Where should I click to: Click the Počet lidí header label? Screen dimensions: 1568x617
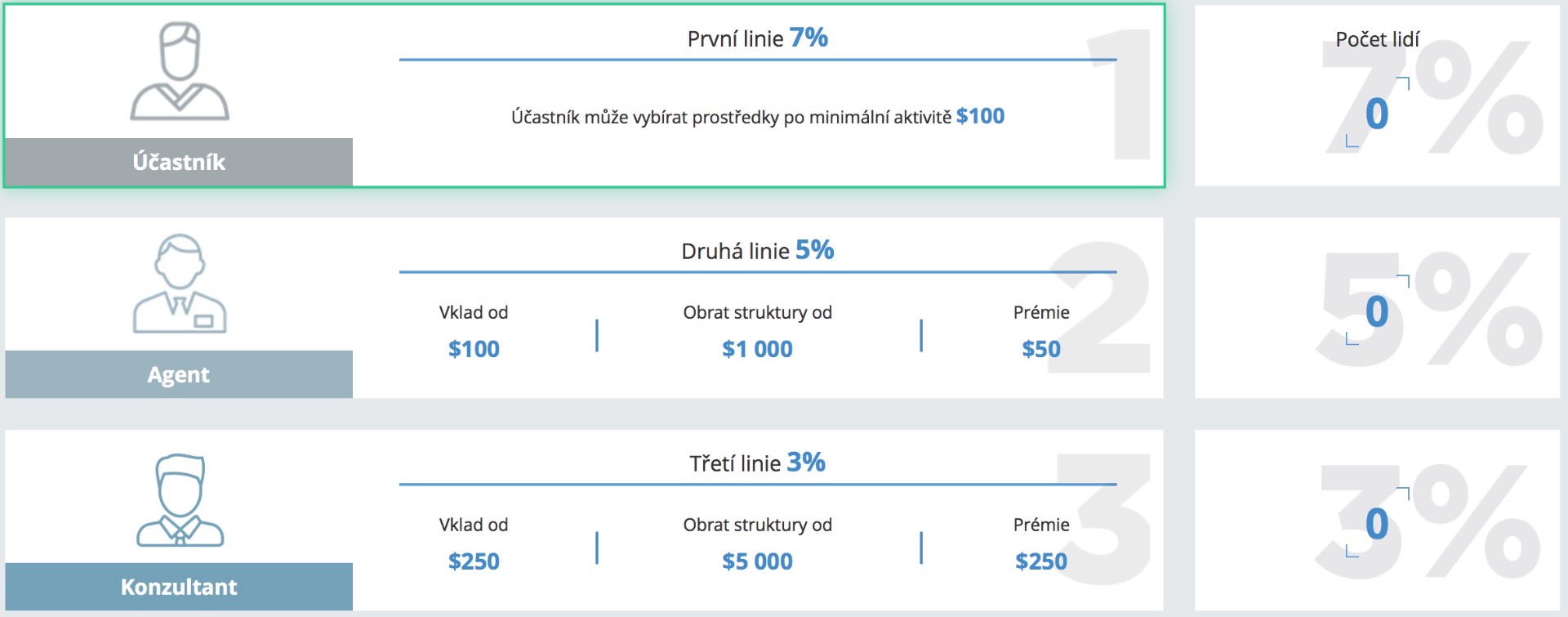[1377, 39]
